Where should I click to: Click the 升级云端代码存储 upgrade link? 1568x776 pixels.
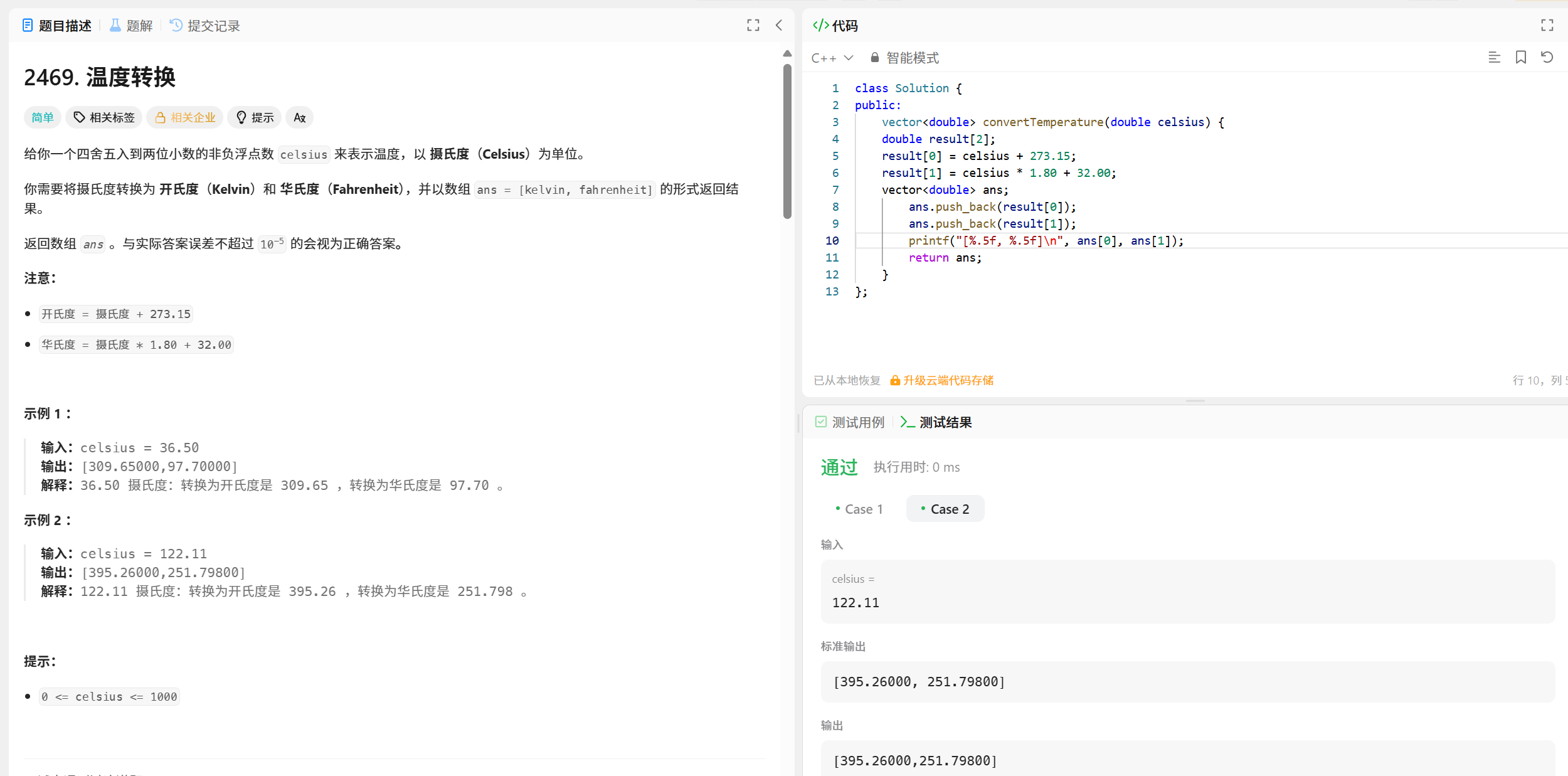tap(942, 380)
